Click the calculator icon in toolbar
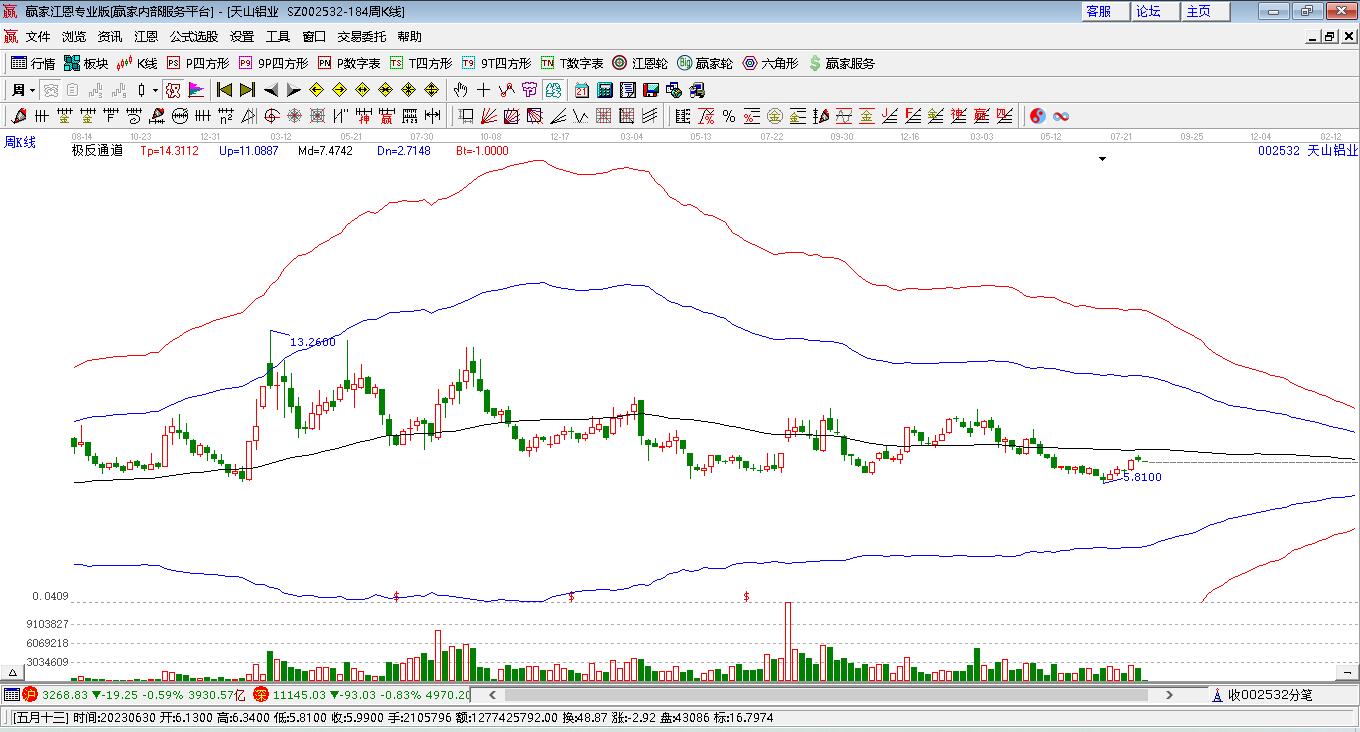The height and width of the screenshot is (732, 1360). pyautogui.click(x=604, y=90)
